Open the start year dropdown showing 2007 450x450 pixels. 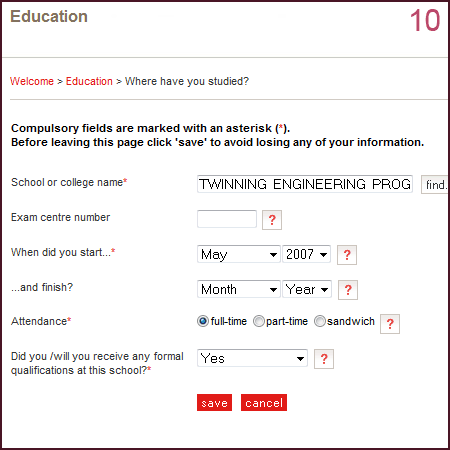[x=306, y=254]
